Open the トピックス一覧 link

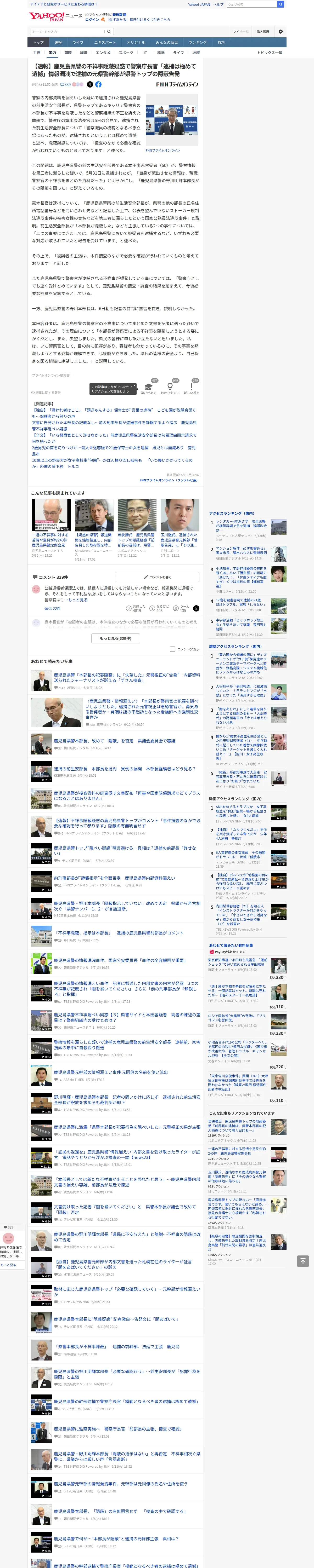[x=270, y=53]
